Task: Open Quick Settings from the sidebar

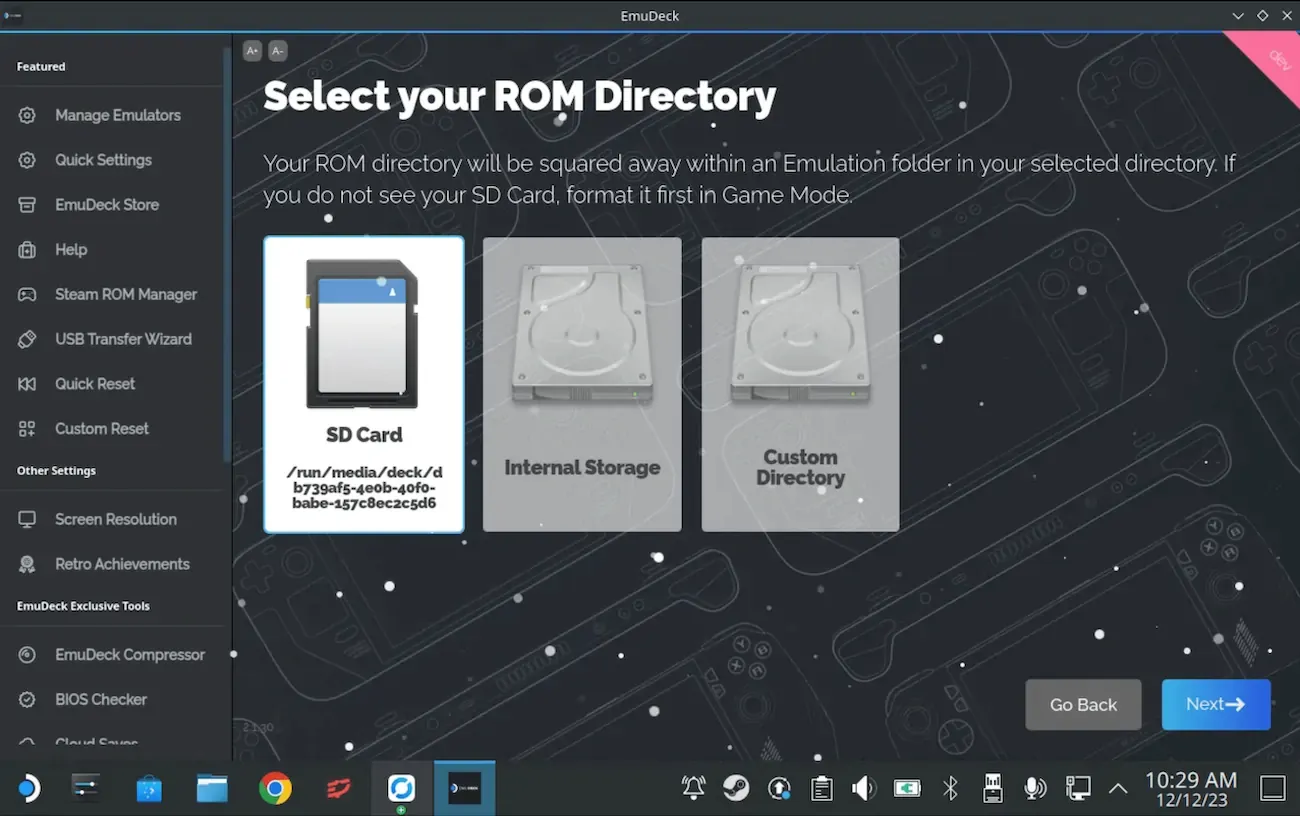Action: [103, 160]
